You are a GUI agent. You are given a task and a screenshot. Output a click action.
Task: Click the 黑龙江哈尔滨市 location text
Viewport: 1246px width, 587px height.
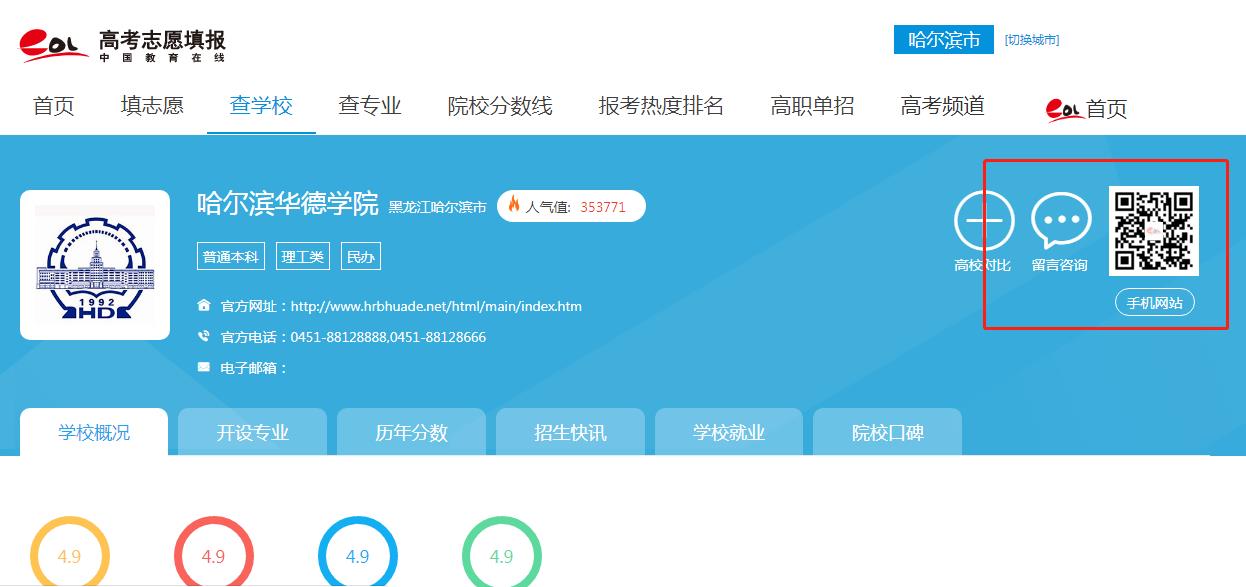[x=437, y=207]
